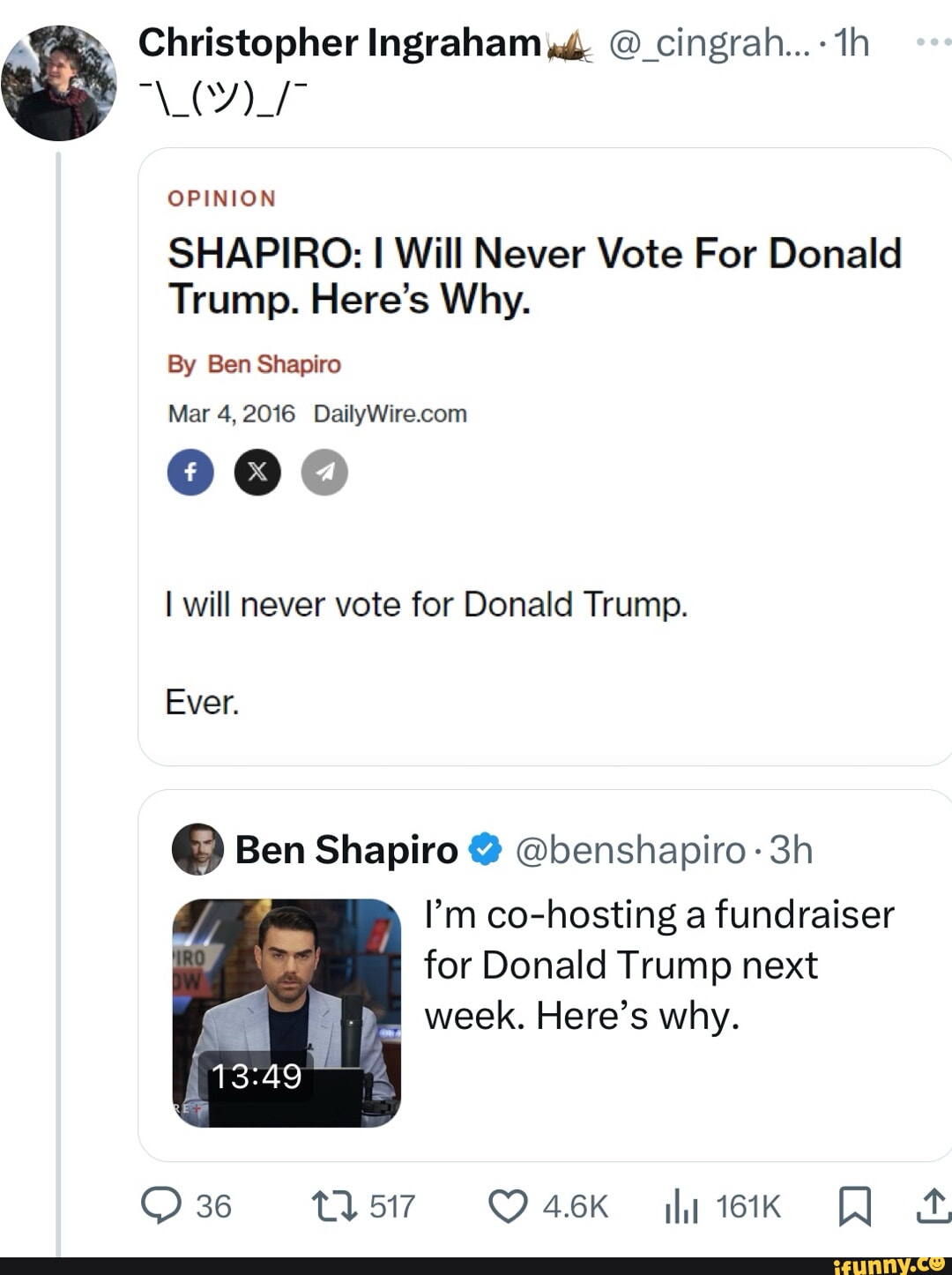Open the 'By Ben Shapiro' byline link
952x1275 pixels.
coord(254,363)
